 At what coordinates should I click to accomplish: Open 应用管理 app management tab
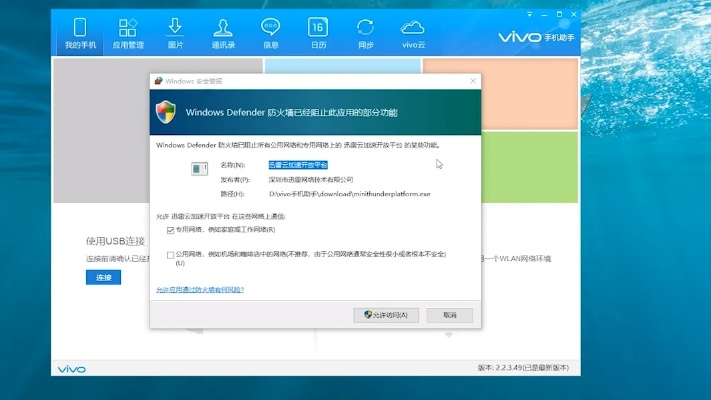[128, 33]
